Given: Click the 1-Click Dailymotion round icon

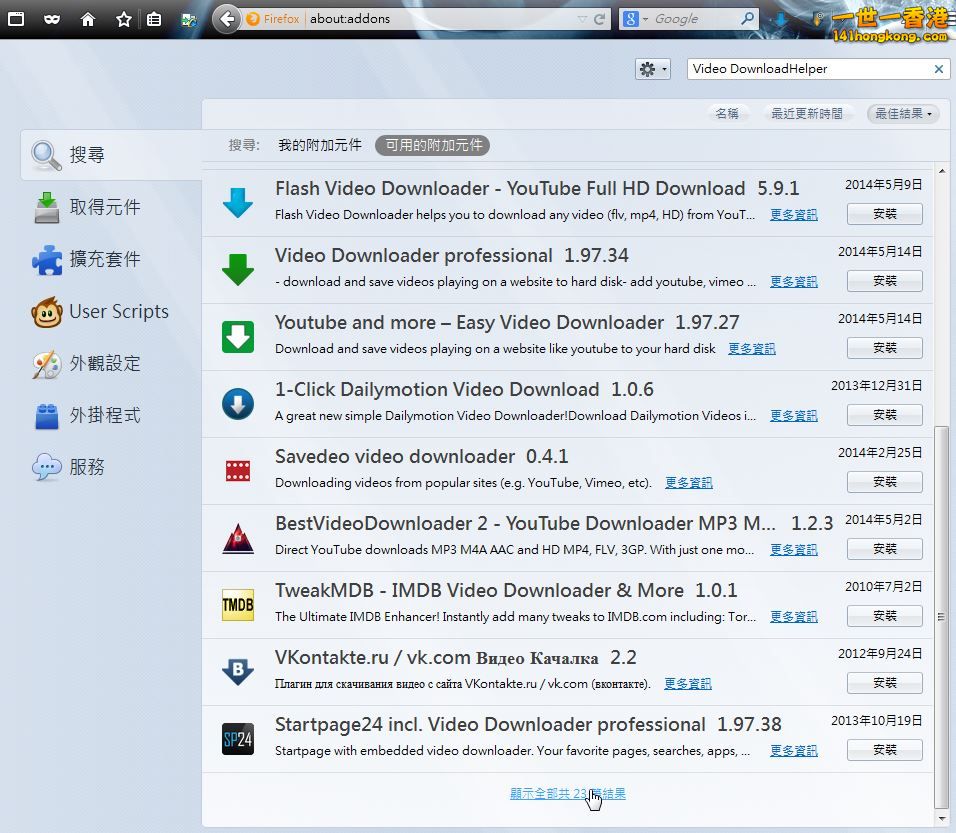Looking at the screenshot, I should [238, 404].
